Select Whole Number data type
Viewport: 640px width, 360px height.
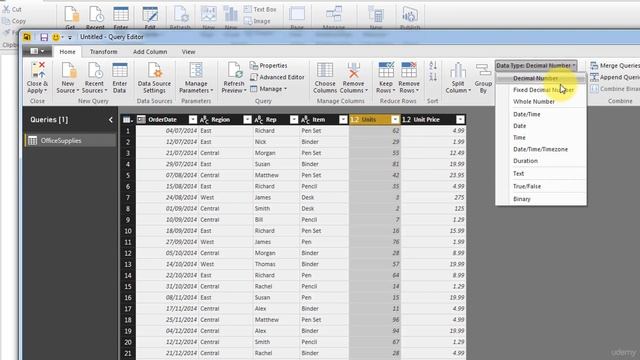541,102
